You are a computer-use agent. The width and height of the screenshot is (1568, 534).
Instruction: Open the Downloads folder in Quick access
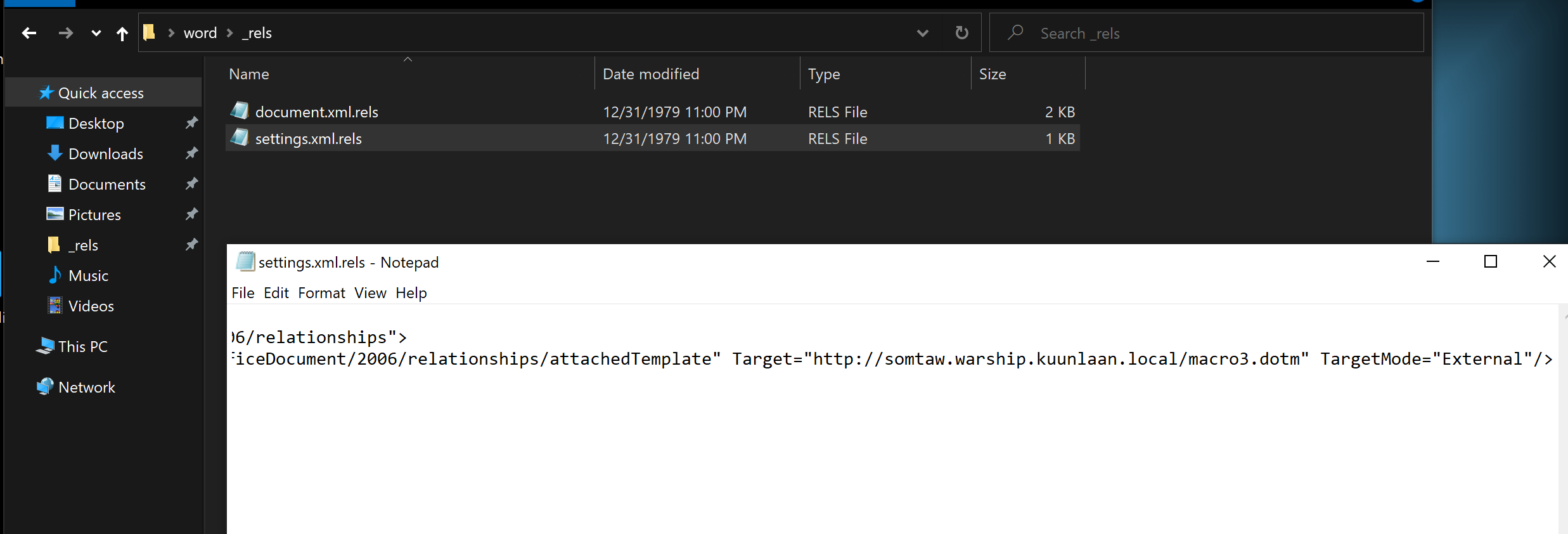(x=105, y=154)
